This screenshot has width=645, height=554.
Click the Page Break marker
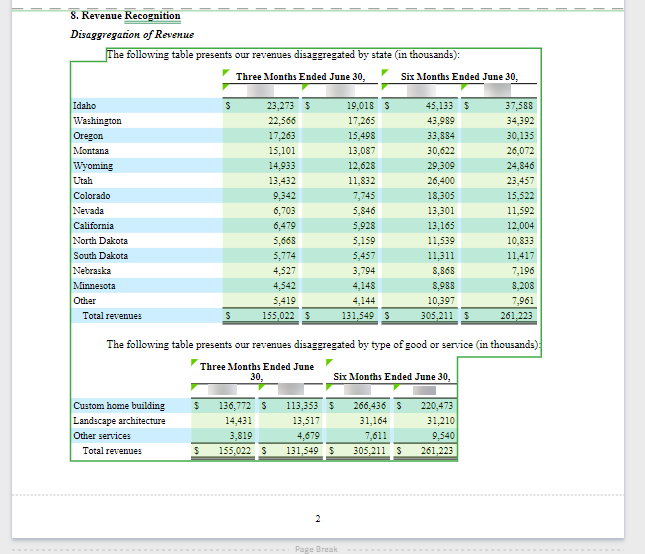tap(317, 549)
